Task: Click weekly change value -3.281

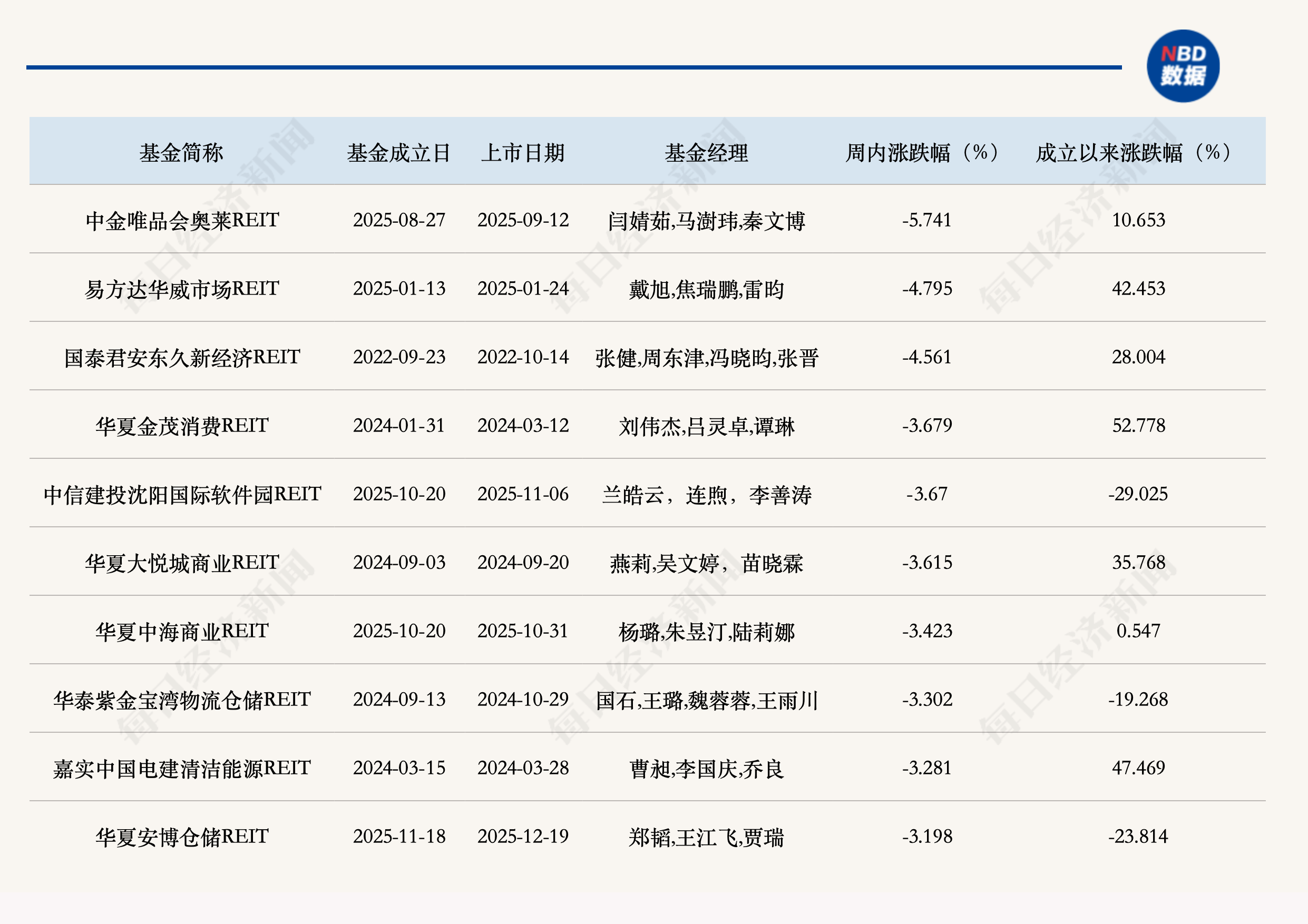Action: coord(927,768)
